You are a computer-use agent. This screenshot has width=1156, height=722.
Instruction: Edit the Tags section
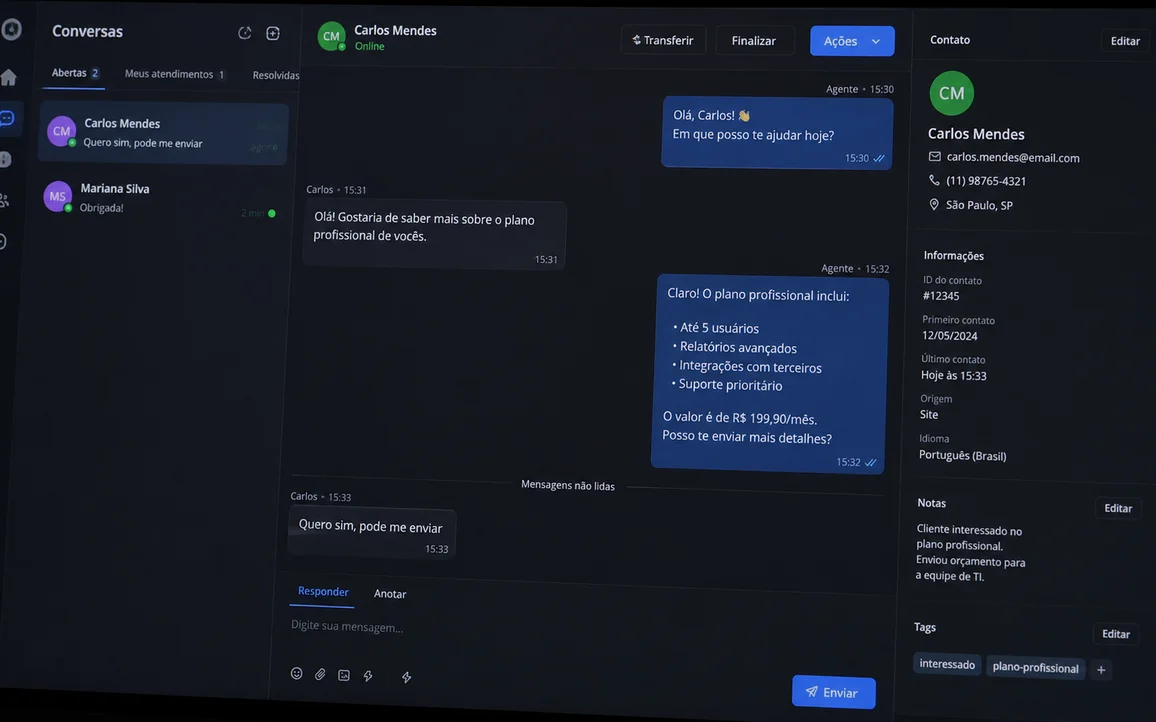click(1115, 634)
